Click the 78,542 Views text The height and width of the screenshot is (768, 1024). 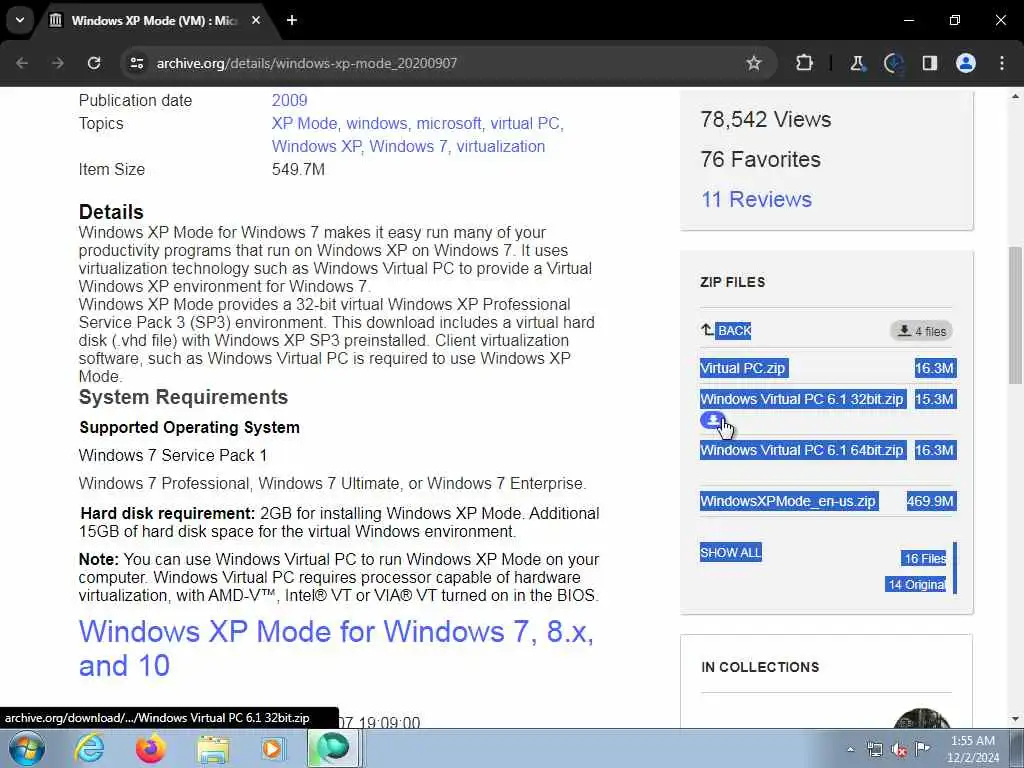tap(765, 120)
